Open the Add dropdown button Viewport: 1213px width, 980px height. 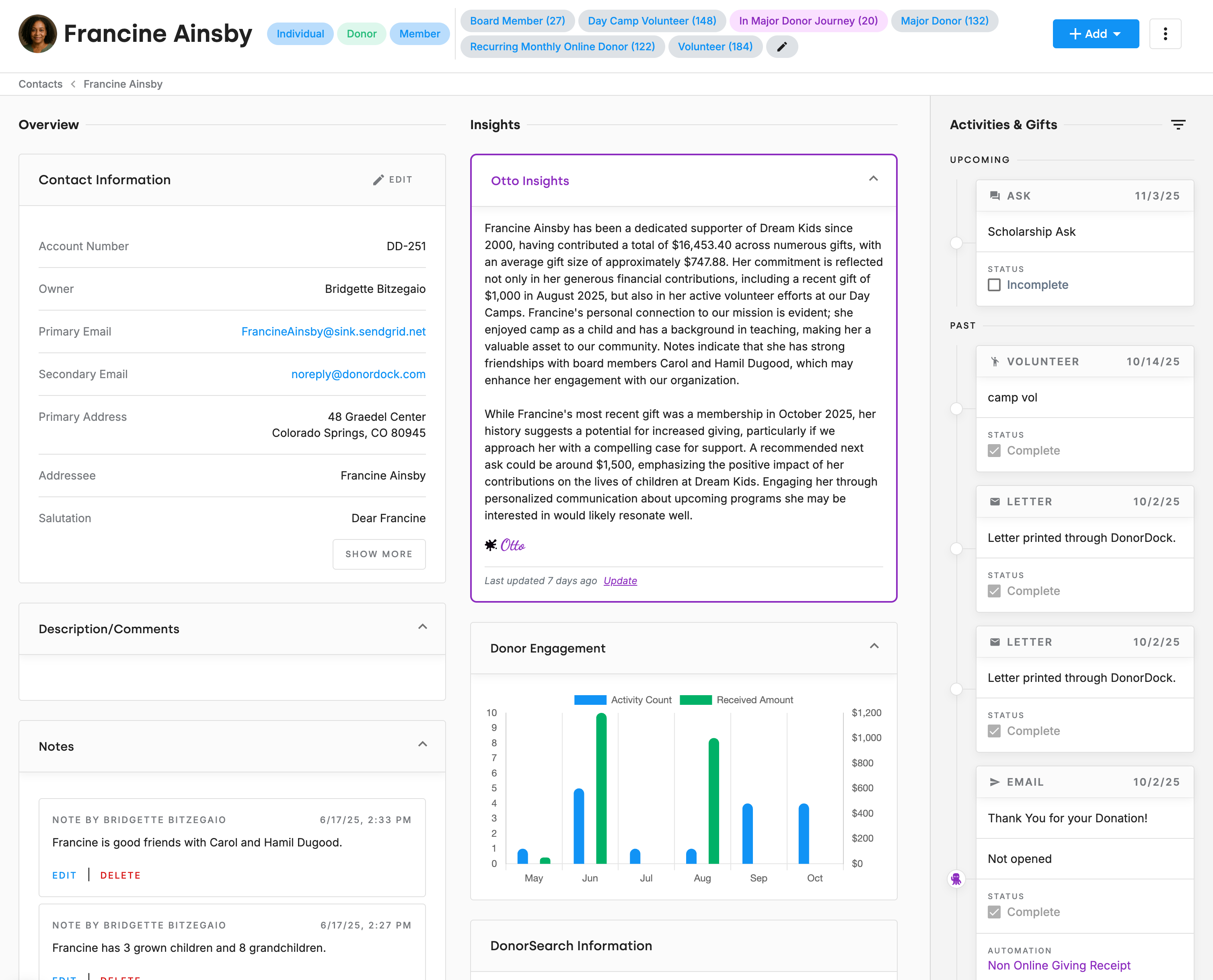1095,34
